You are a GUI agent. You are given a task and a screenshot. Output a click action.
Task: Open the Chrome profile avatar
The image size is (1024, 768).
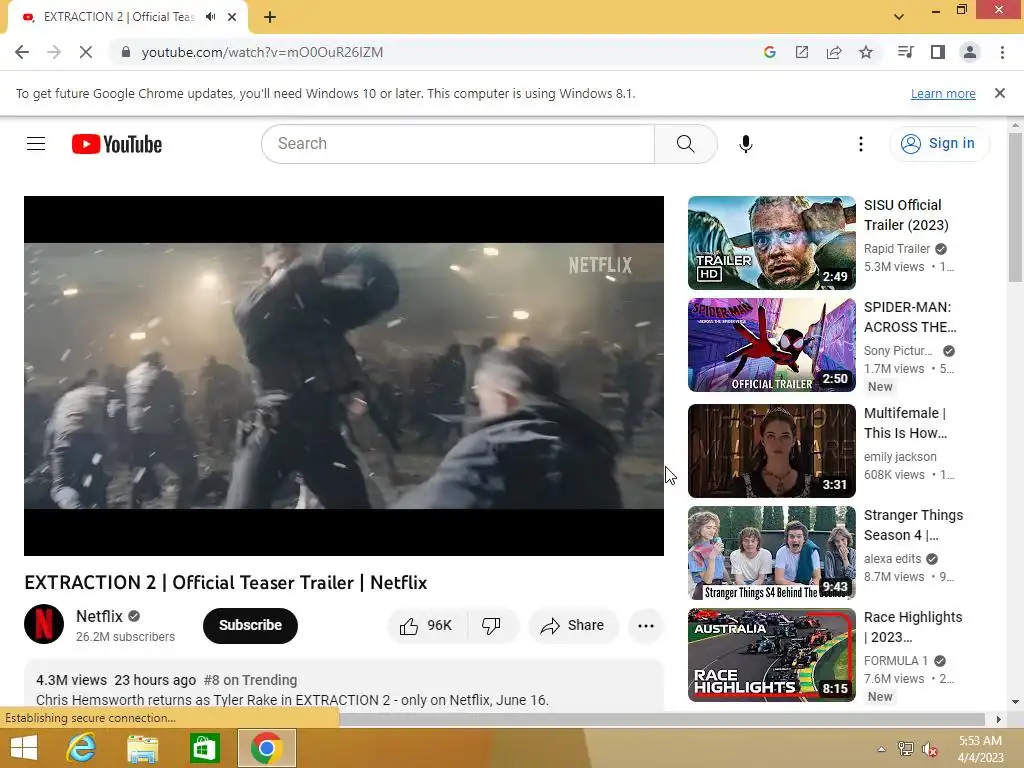coord(970,52)
